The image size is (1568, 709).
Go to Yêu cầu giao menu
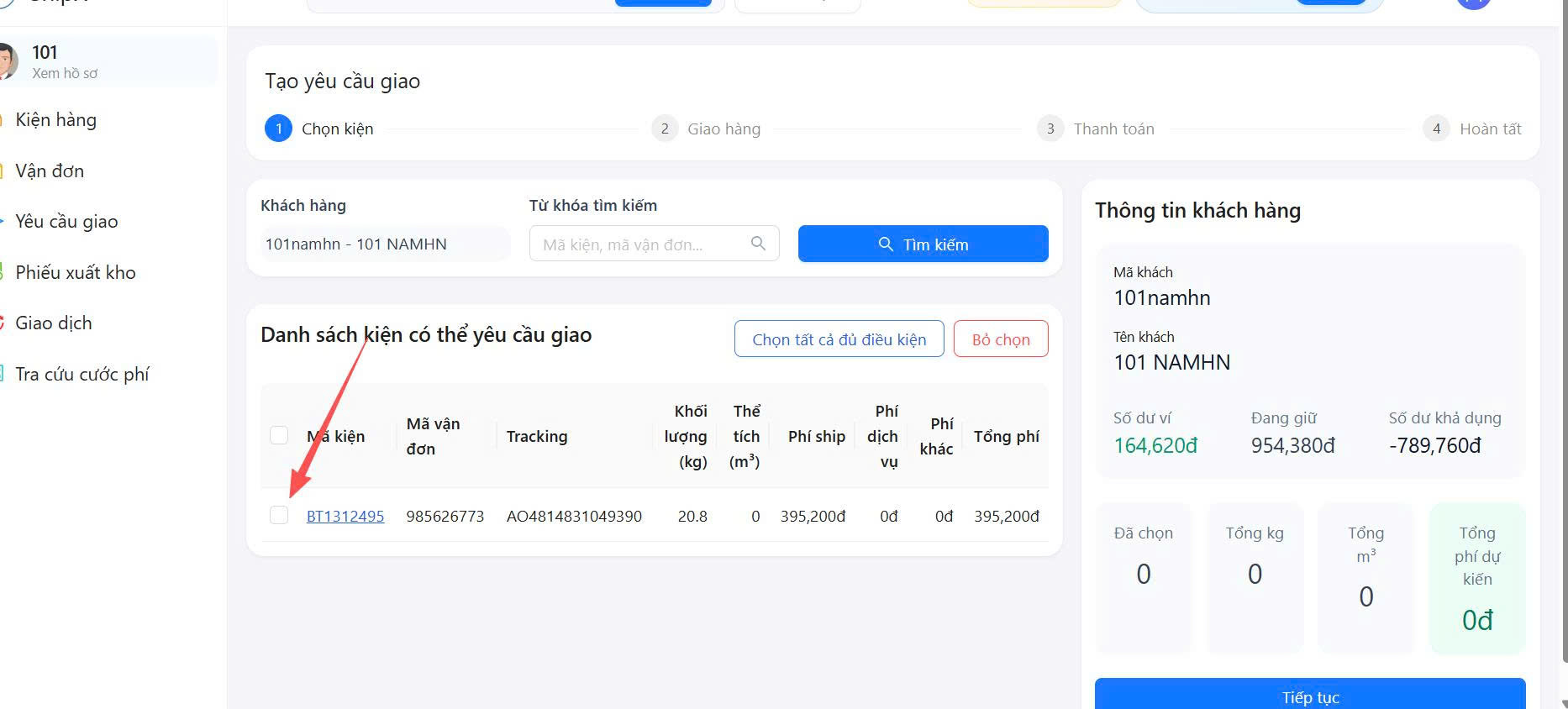66,222
